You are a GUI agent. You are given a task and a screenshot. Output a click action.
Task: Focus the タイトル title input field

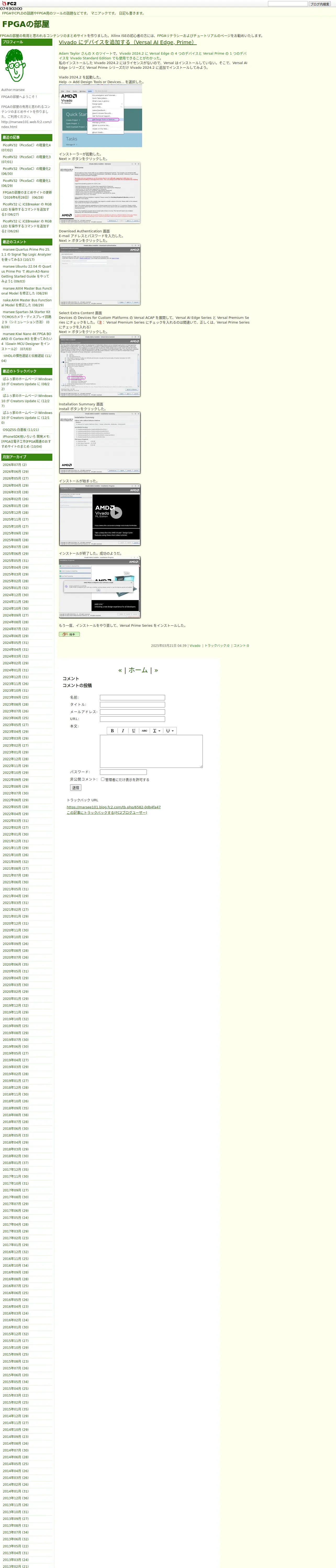tap(132, 705)
